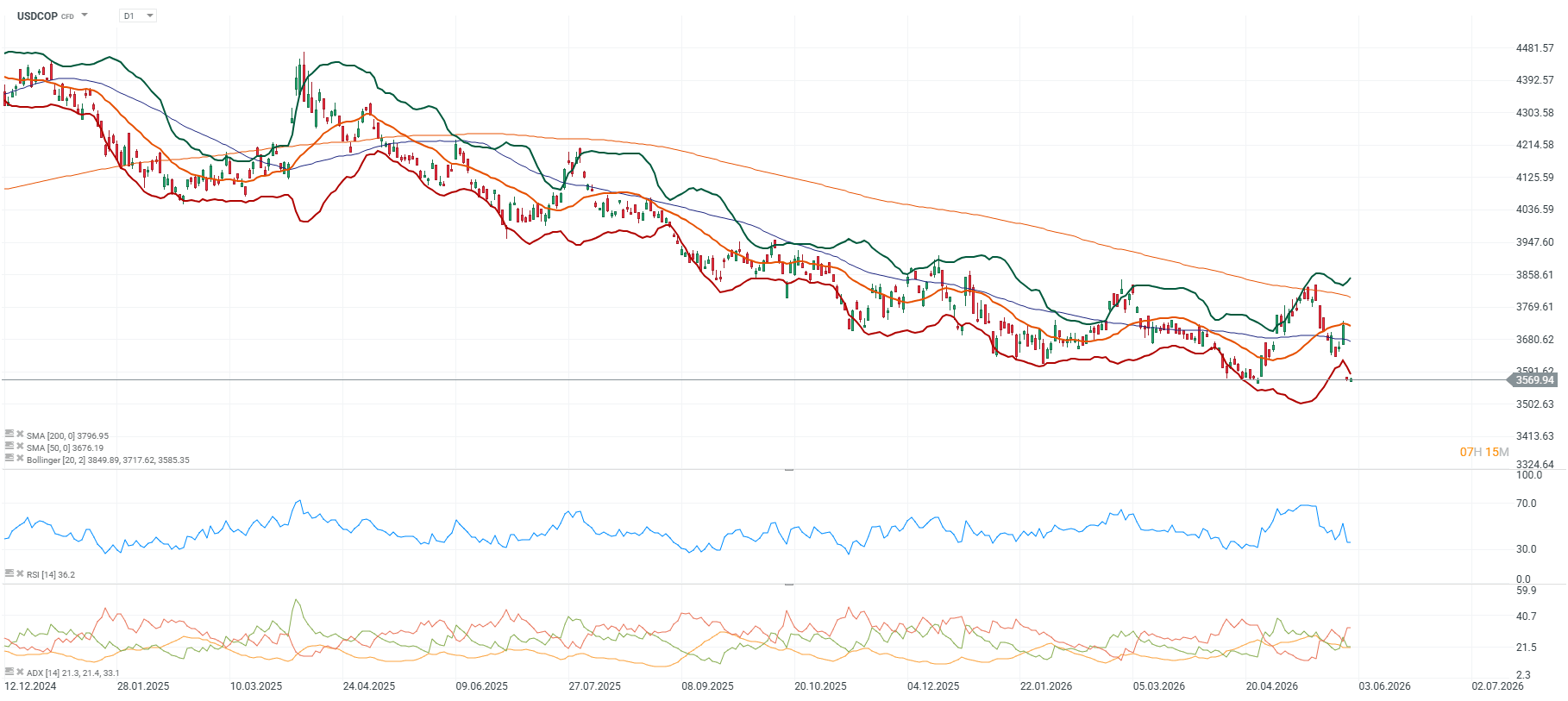Click the 10.03.2025 date axis label
1568x701 pixels.
pos(256,686)
